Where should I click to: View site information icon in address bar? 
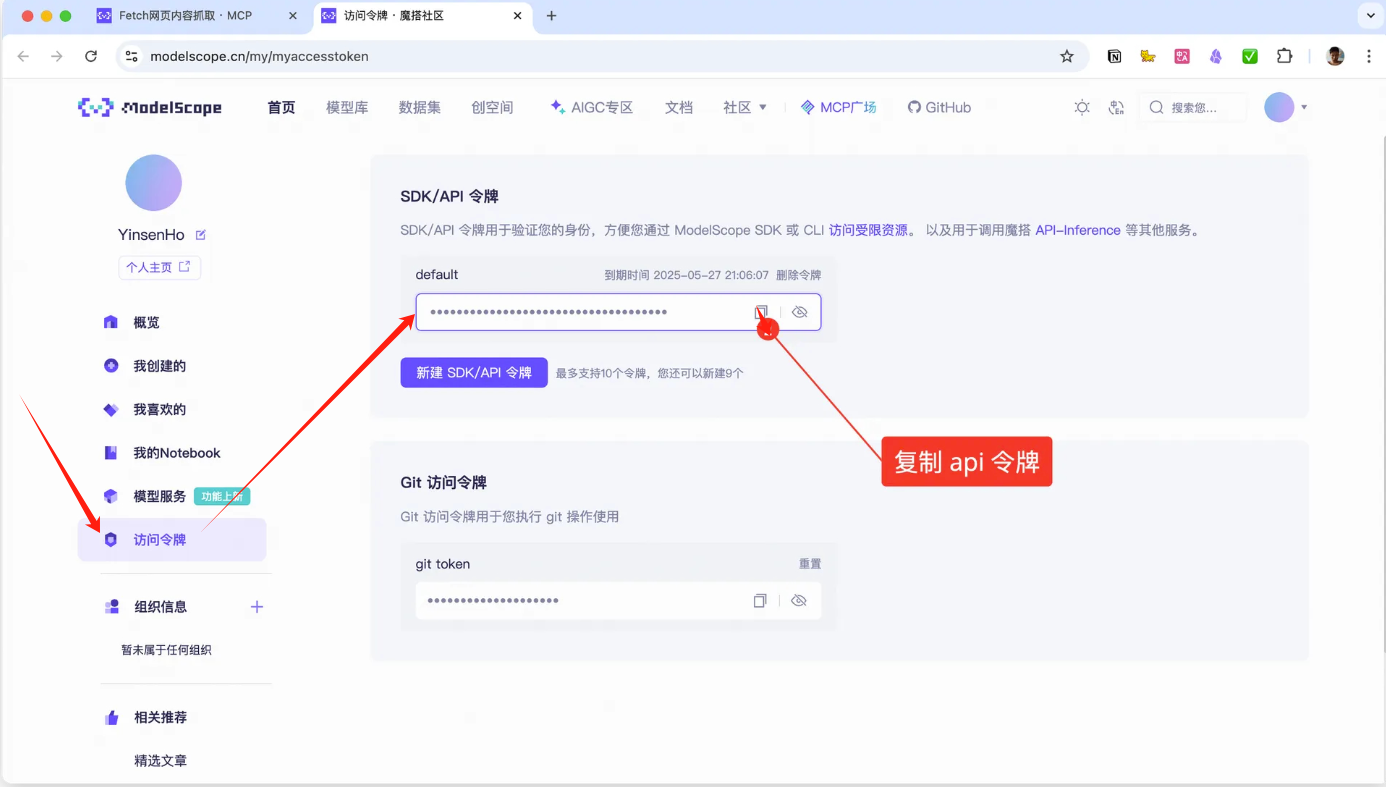tap(131, 56)
